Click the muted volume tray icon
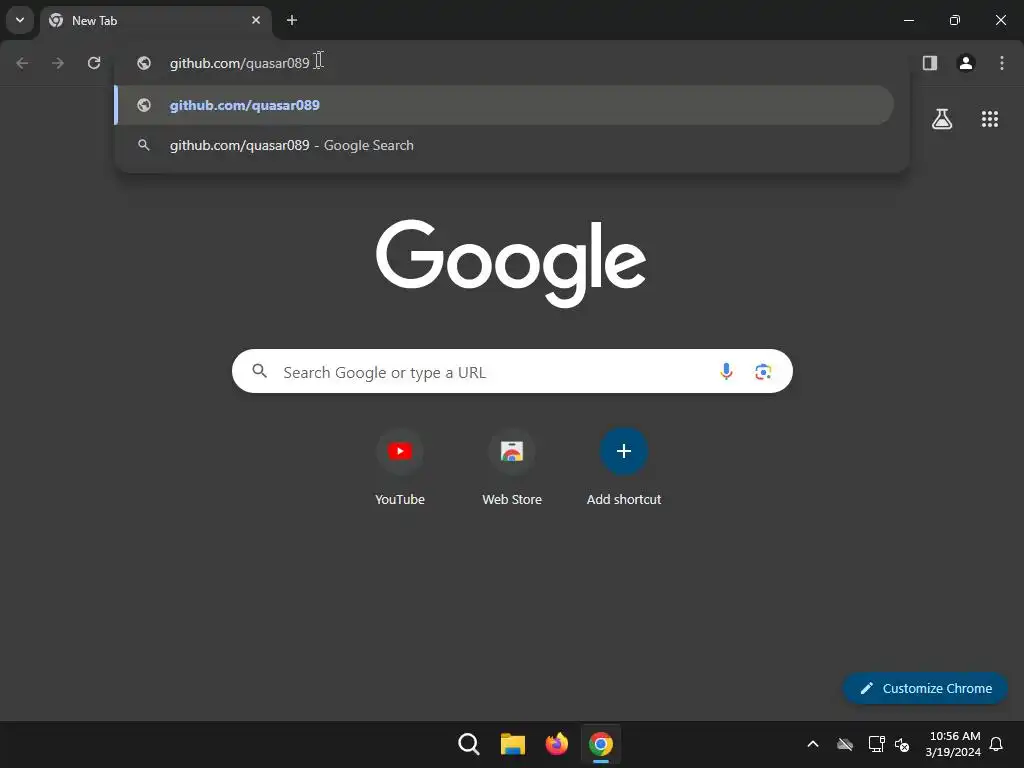This screenshot has height=768, width=1024. click(x=902, y=744)
